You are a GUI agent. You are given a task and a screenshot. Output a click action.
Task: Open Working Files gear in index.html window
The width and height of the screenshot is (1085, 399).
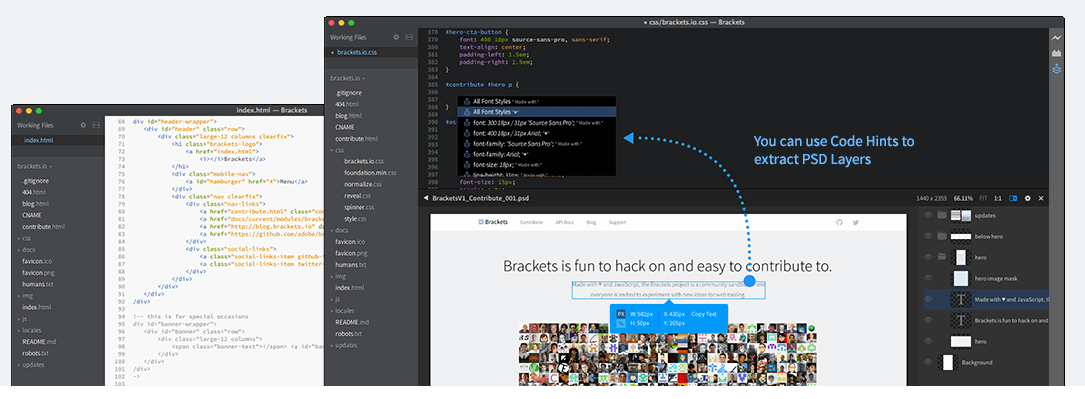[x=83, y=125]
